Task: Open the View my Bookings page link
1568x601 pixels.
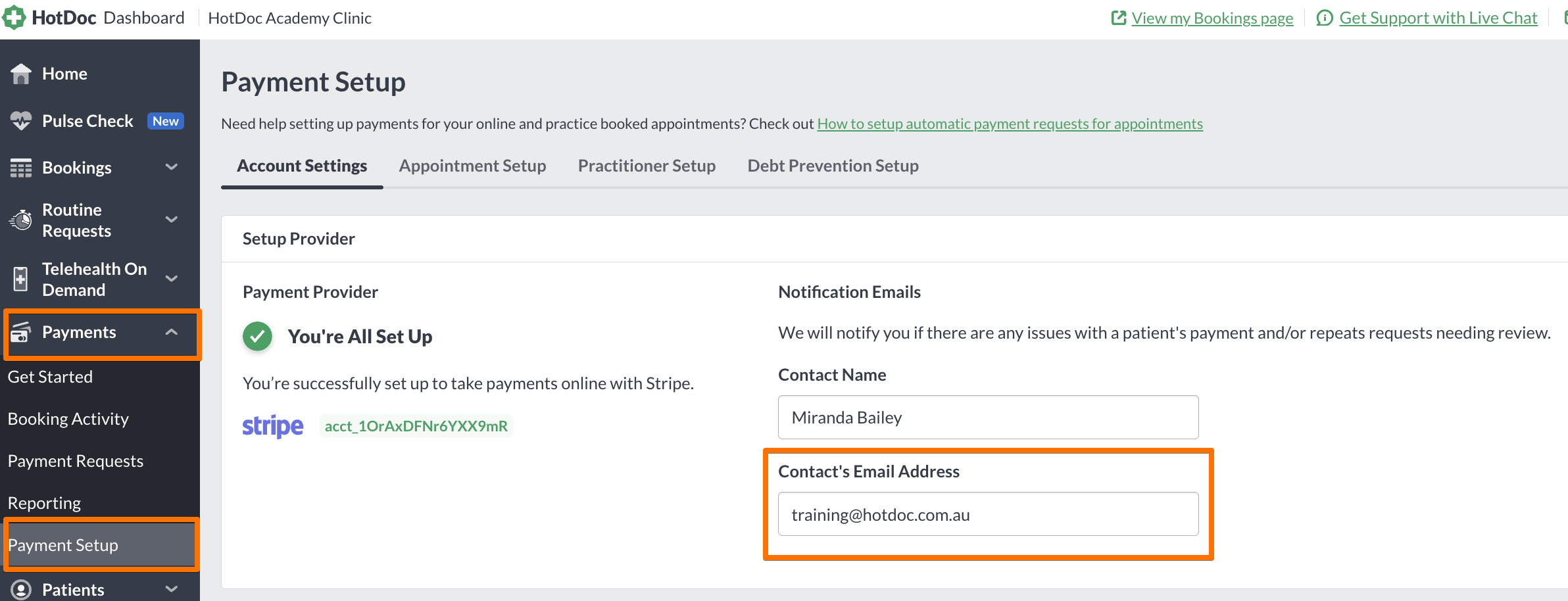Action: click(x=1212, y=18)
